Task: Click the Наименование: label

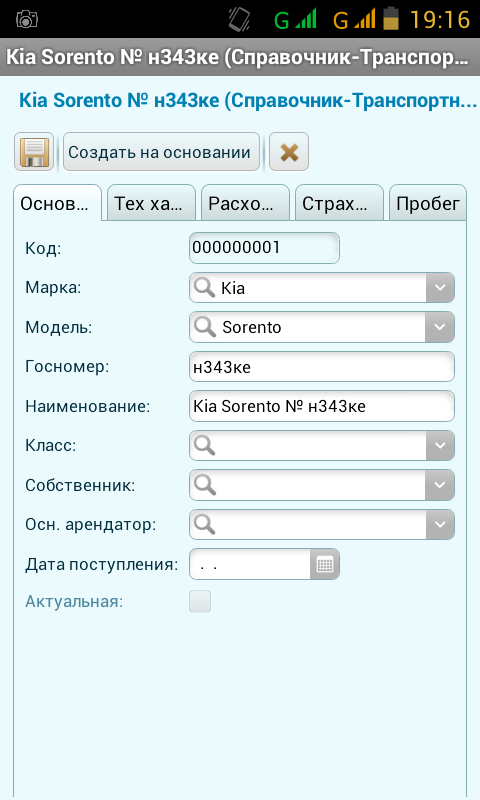Action: pos(88,406)
